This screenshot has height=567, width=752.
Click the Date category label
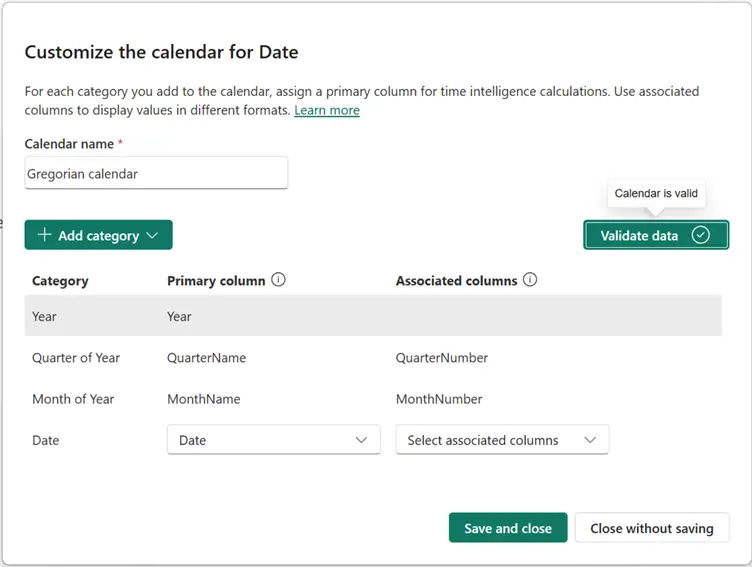(x=46, y=440)
